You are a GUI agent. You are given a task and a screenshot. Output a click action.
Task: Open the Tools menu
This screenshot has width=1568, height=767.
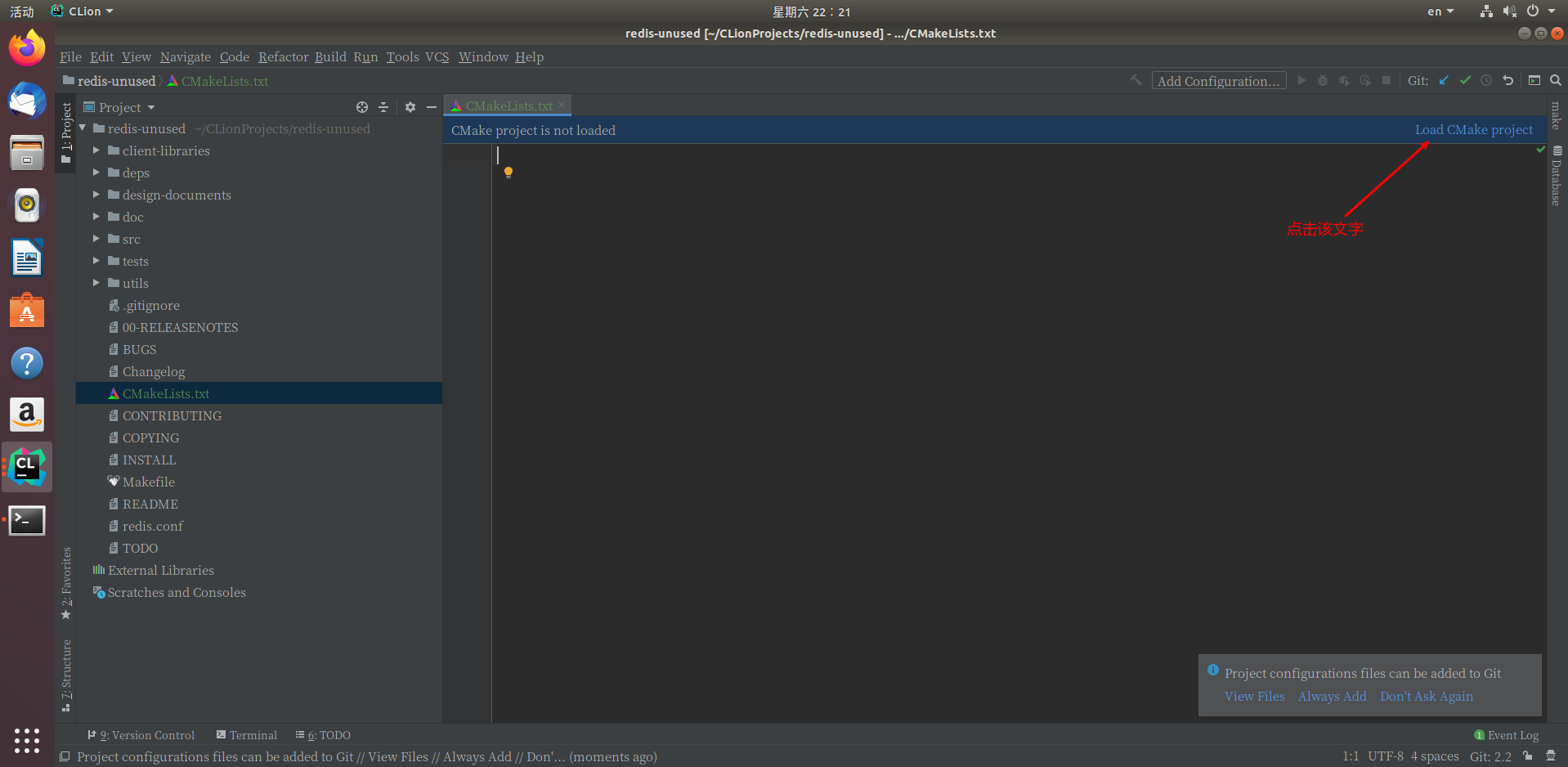tap(402, 56)
